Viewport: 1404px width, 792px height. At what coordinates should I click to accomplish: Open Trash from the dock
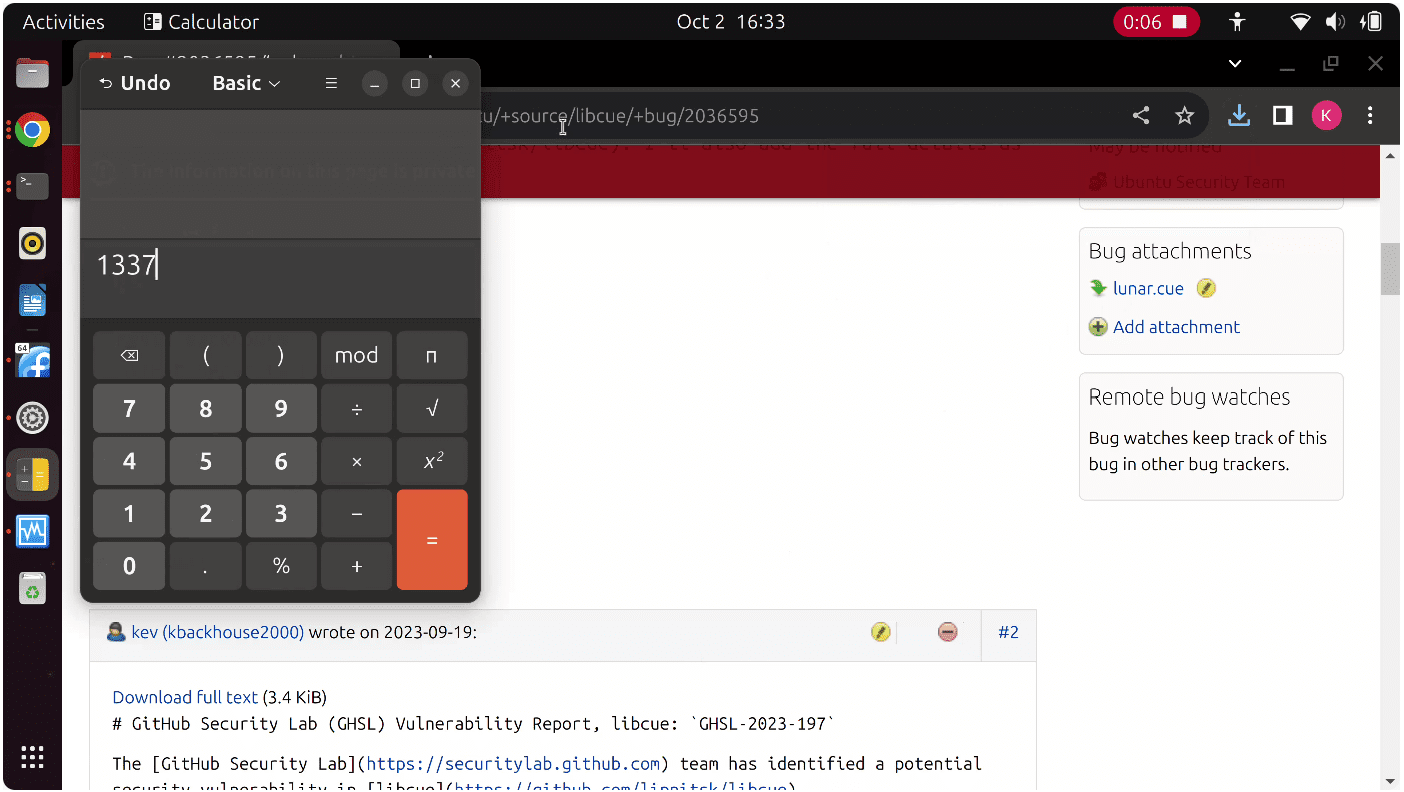(32, 588)
